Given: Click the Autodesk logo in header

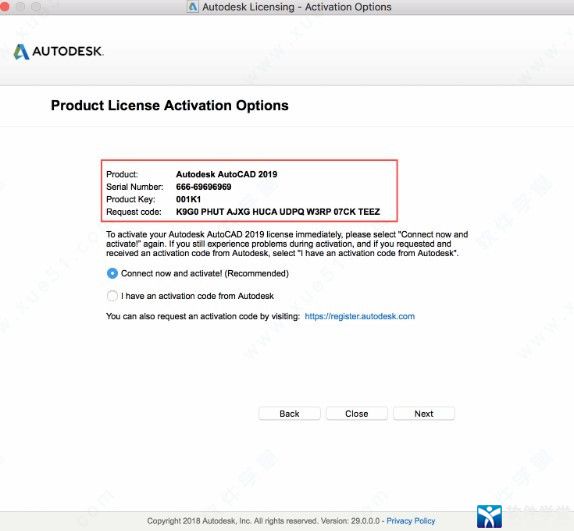Looking at the screenshot, I should (59, 51).
